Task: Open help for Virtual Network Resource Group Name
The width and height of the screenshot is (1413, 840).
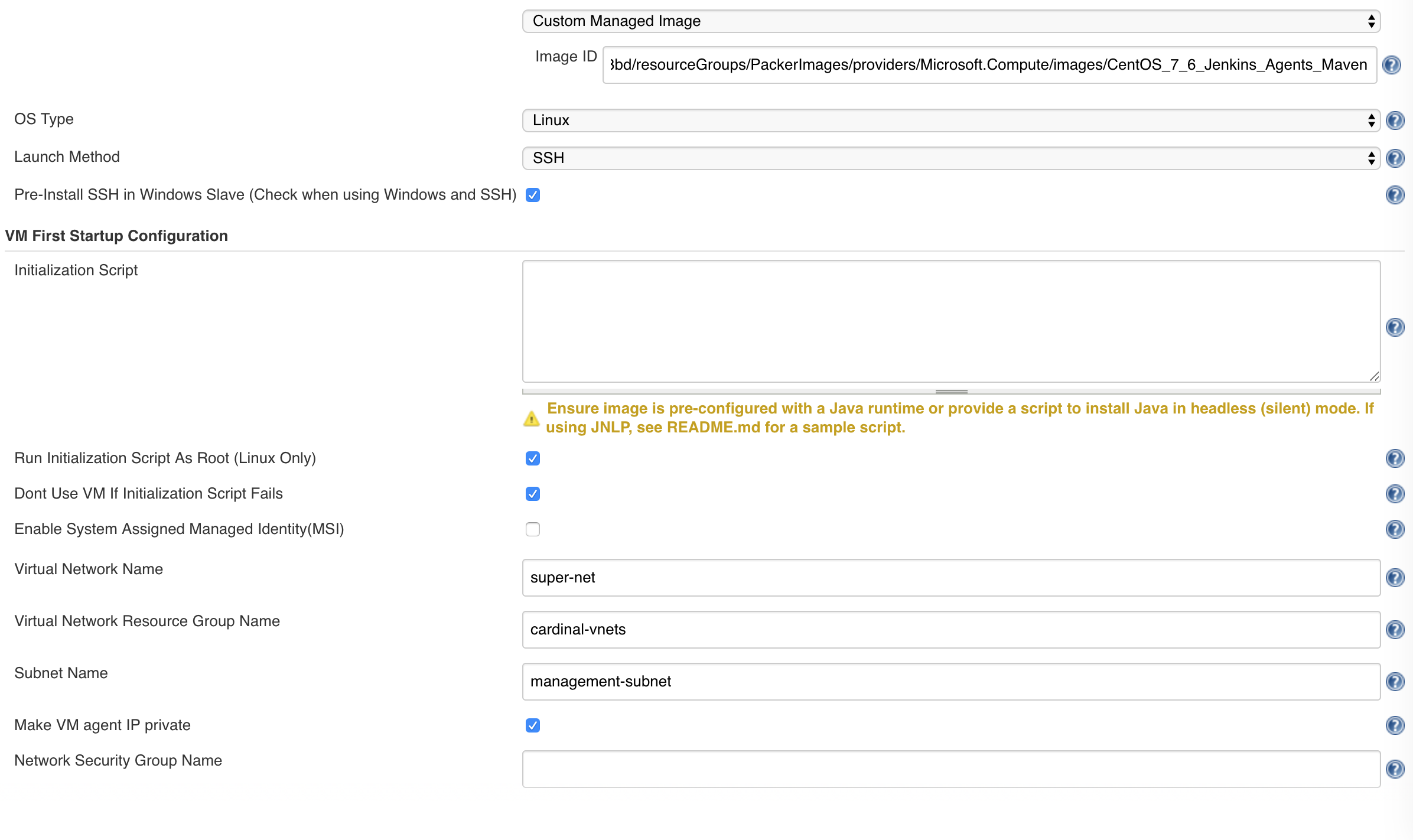Action: coord(1395,630)
